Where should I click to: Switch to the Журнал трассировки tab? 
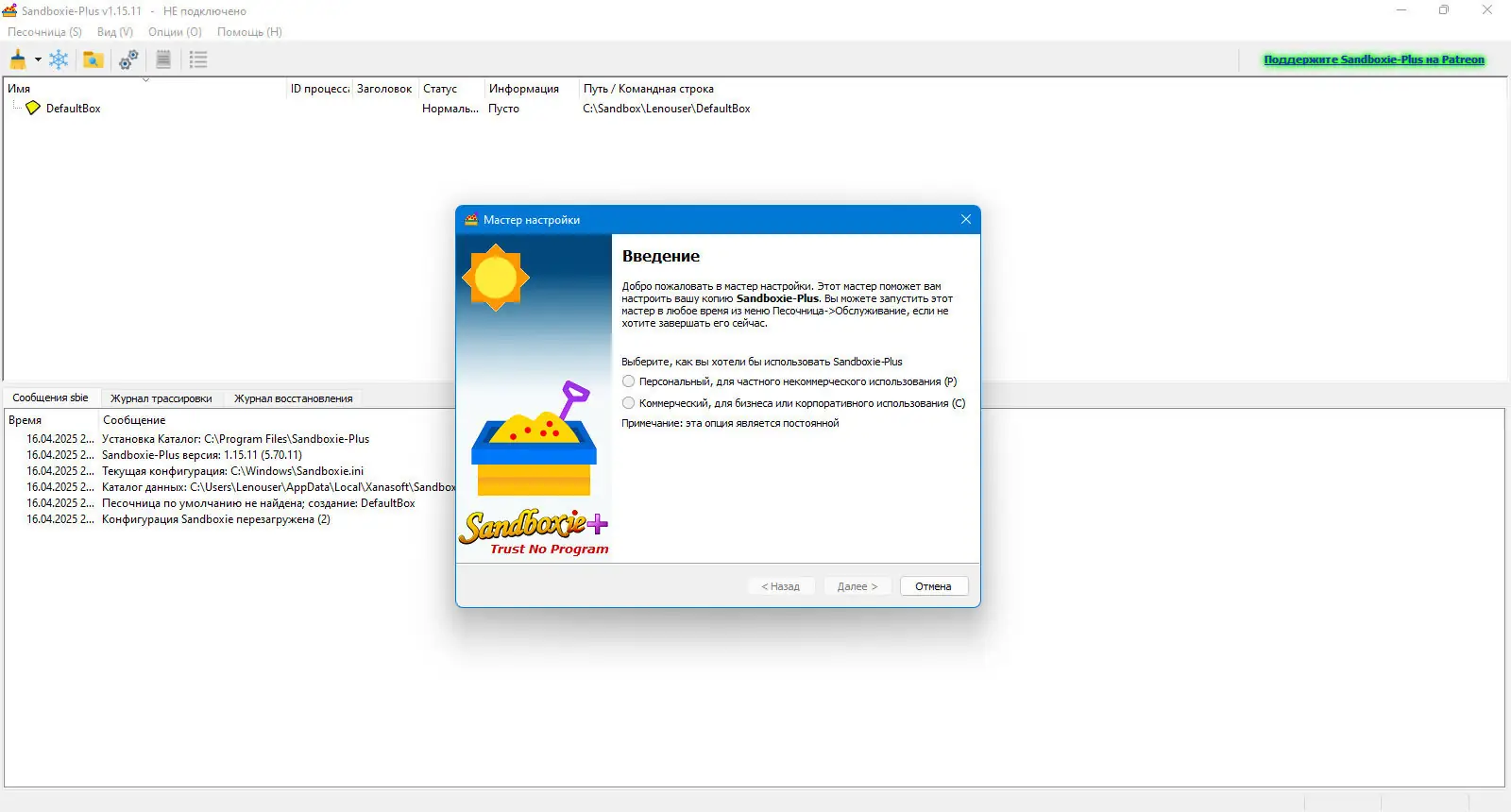[x=161, y=398]
